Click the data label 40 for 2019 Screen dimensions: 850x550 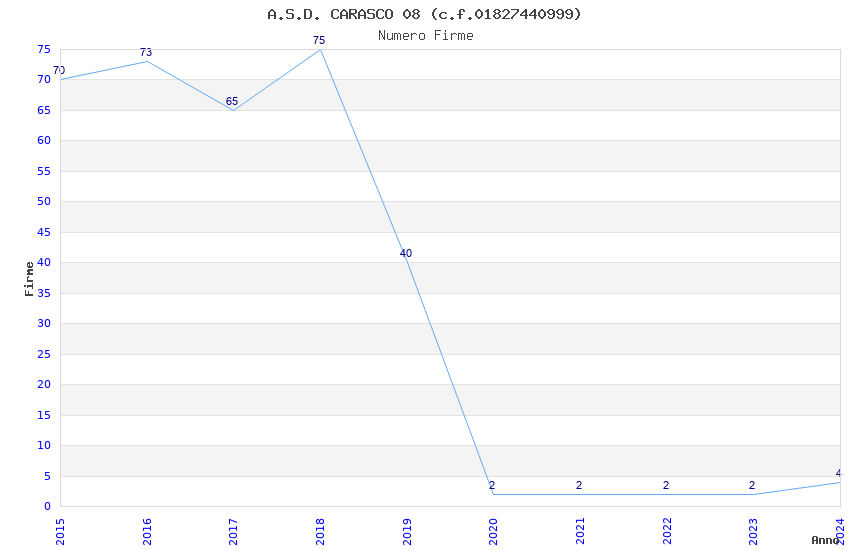click(405, 254)
